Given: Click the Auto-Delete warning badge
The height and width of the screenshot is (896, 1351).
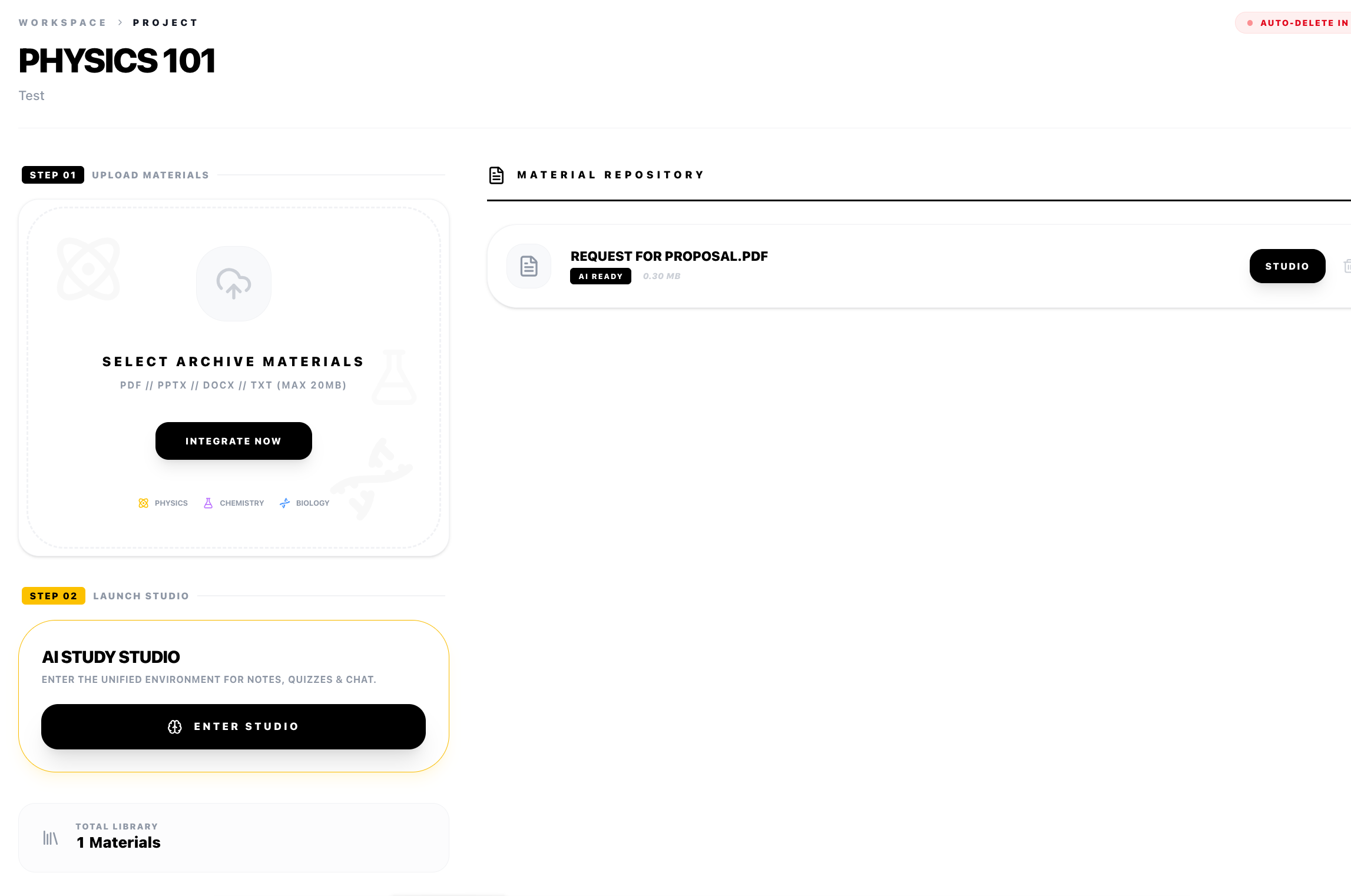Looking at the screenshot, I should tap(1296, 23).
